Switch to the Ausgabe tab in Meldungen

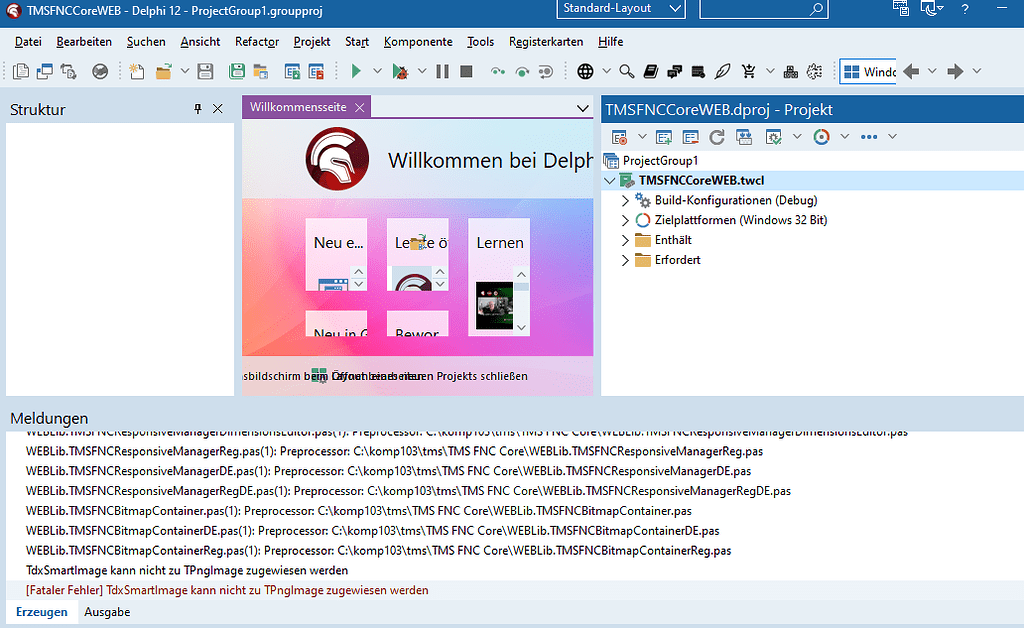tap(106, 612)
